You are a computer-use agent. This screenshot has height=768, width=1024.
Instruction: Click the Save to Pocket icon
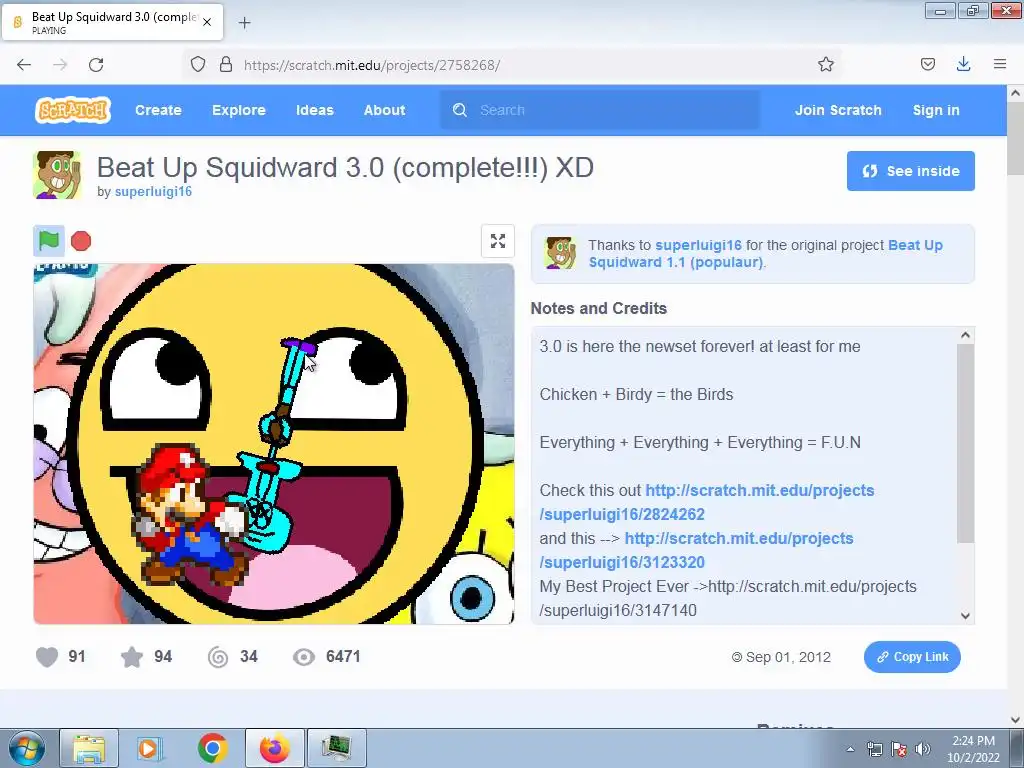pos(927,64)
